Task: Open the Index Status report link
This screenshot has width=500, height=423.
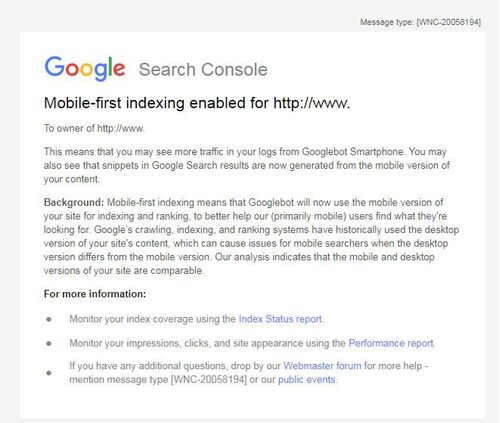Action: tap(280, 319)
